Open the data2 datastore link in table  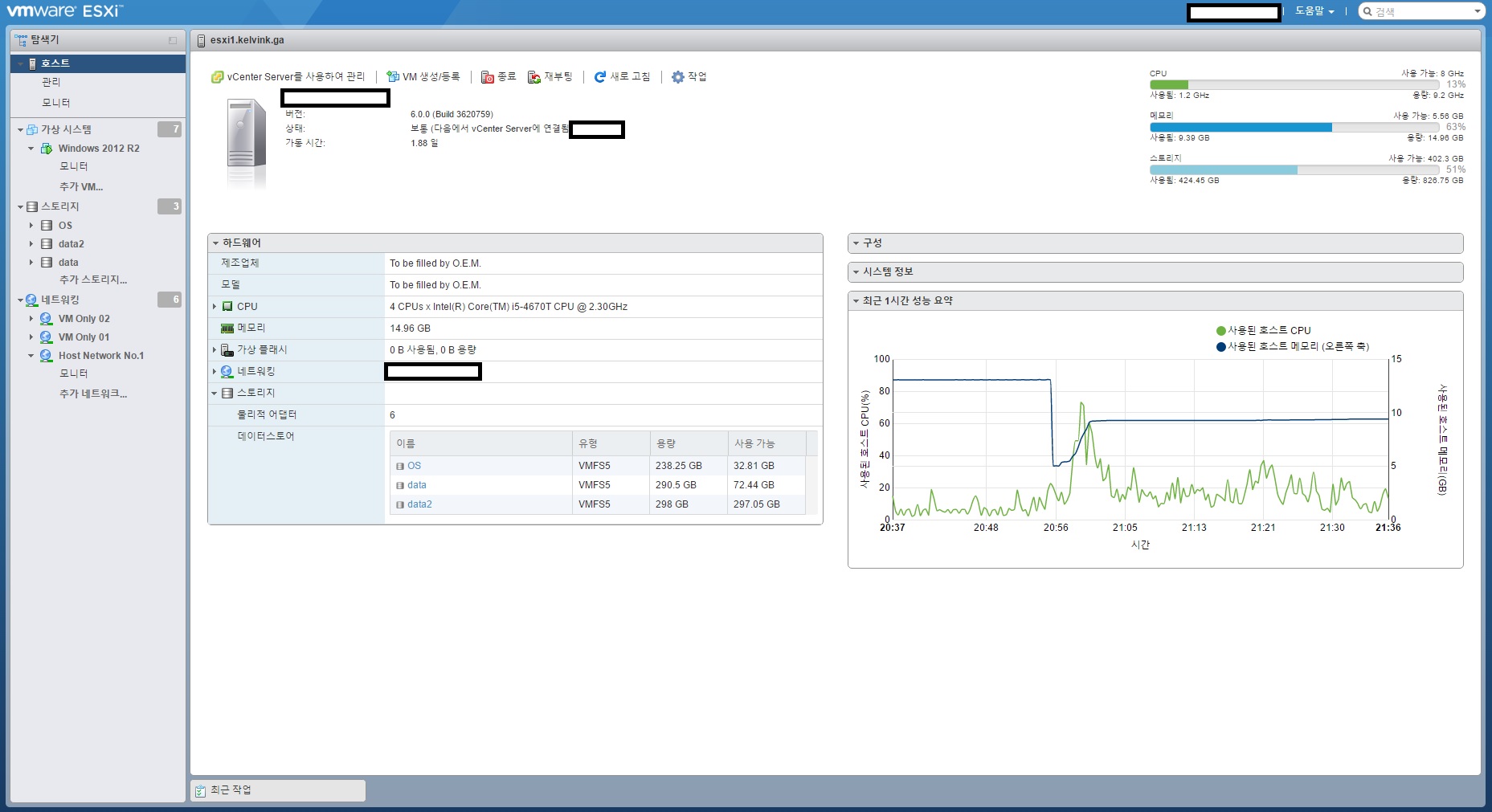[419, 504]
